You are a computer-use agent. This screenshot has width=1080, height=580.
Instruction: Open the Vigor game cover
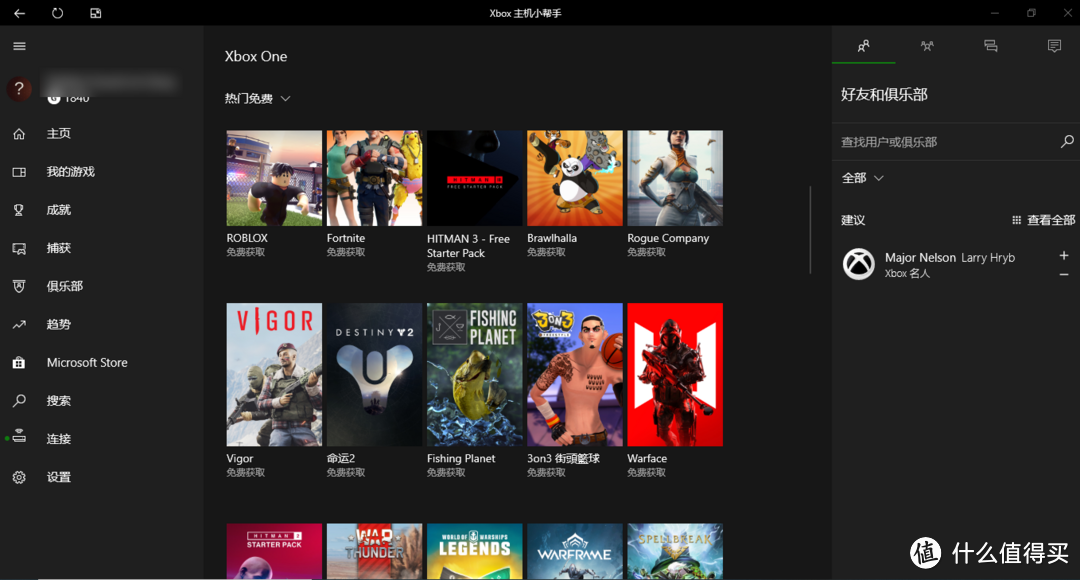point(274,375)
